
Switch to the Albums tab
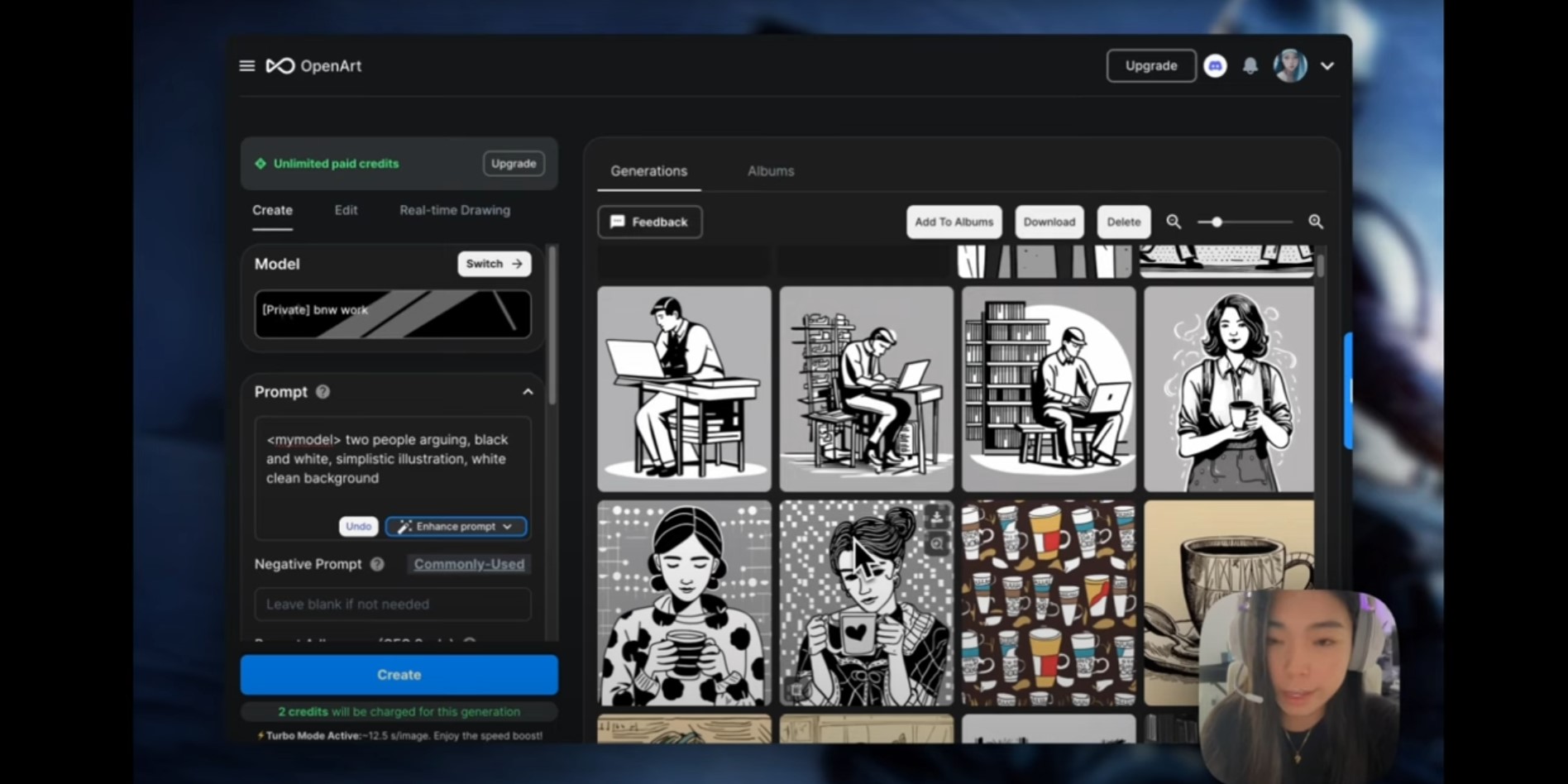point(771,171)
